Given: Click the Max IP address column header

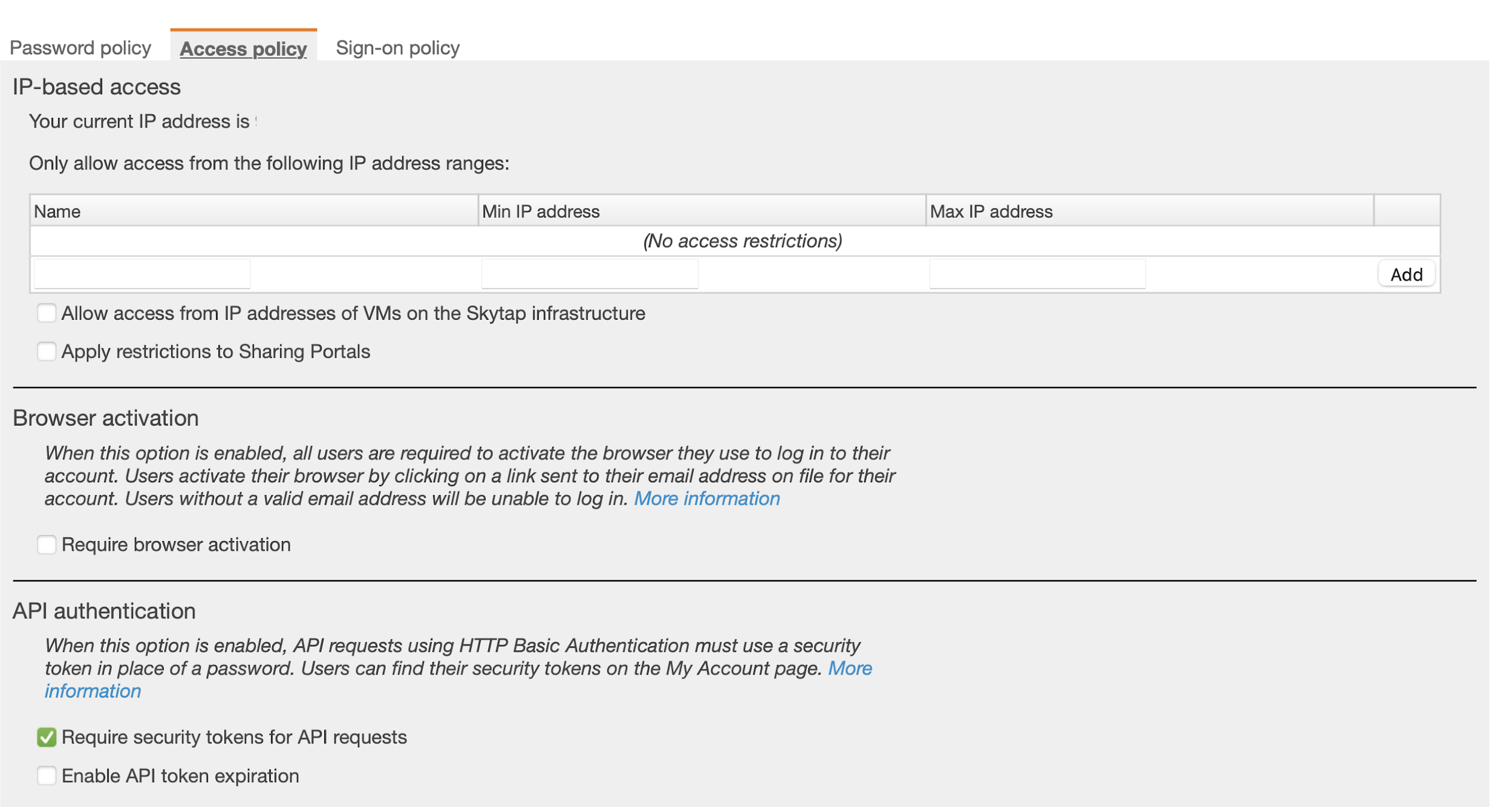Looking at the screenshot, I should point(991,211).
